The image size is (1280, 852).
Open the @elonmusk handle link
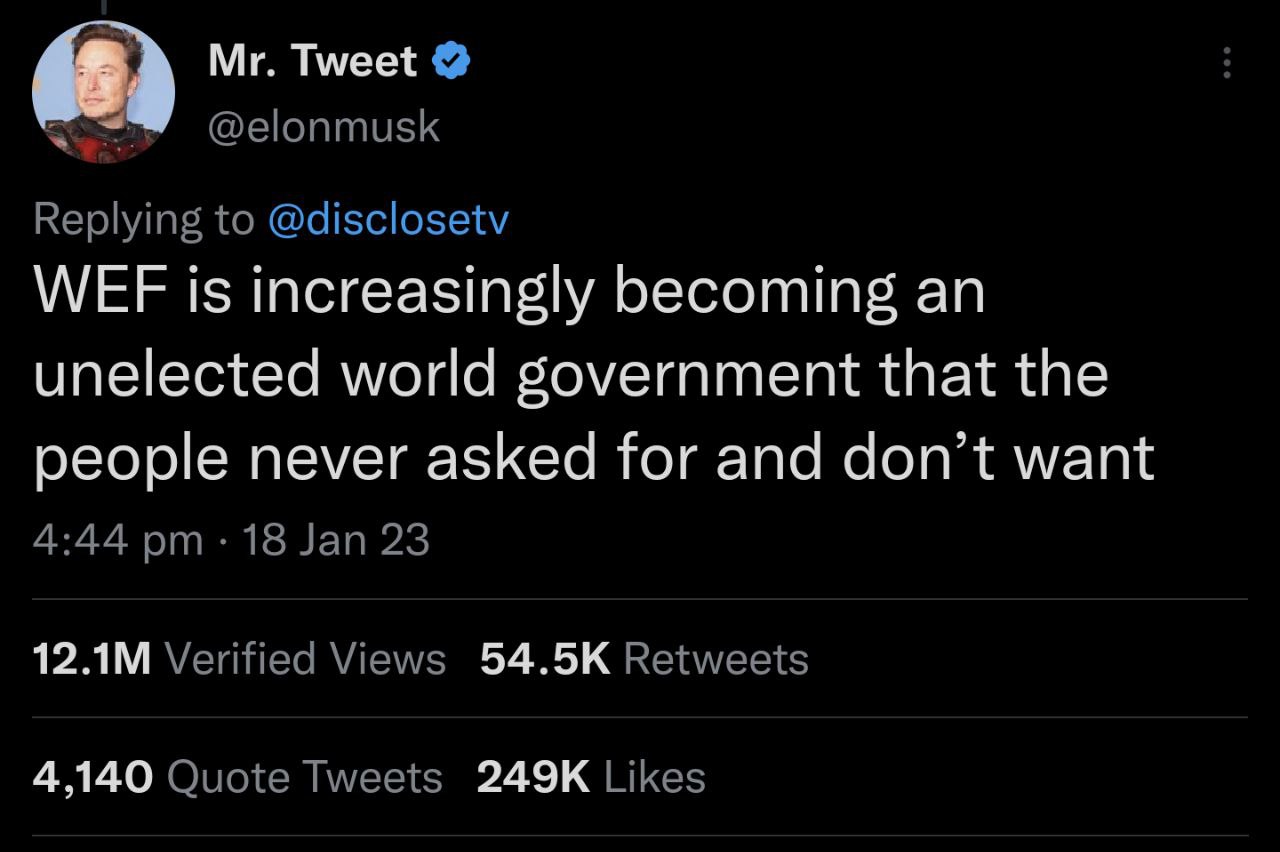pos(324,126)
